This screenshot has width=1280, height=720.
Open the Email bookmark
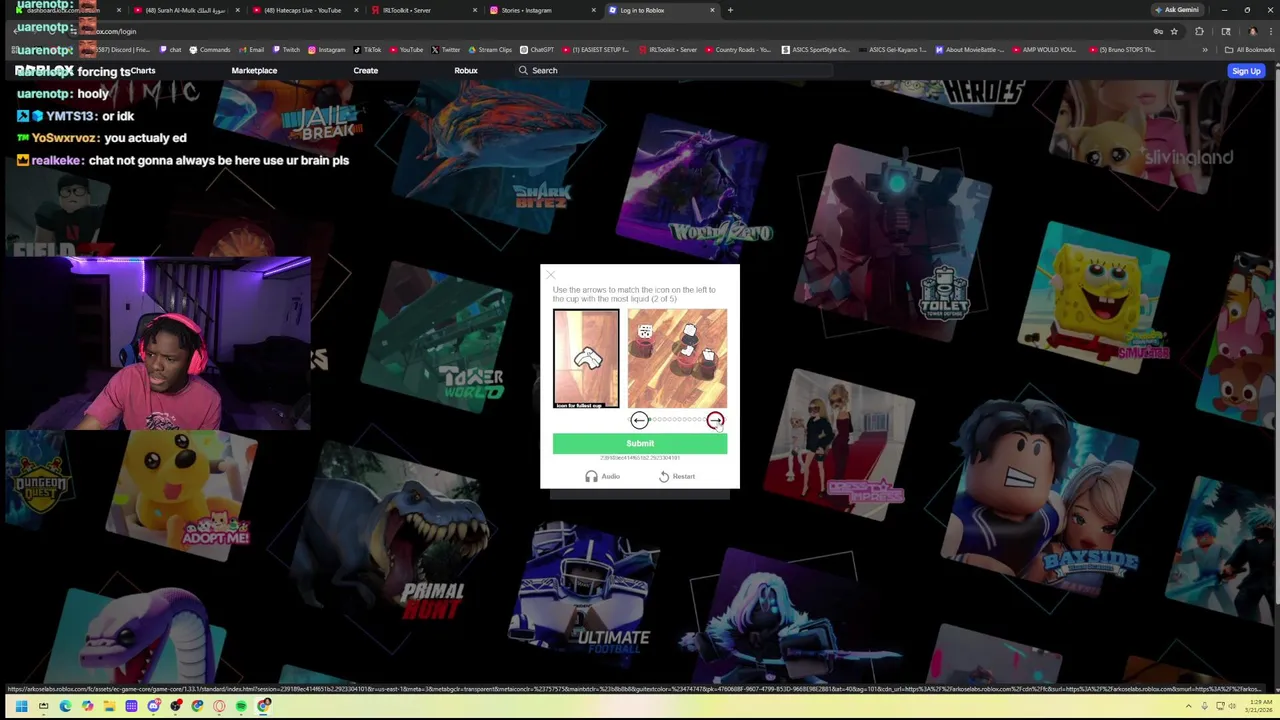coord(251,49)
